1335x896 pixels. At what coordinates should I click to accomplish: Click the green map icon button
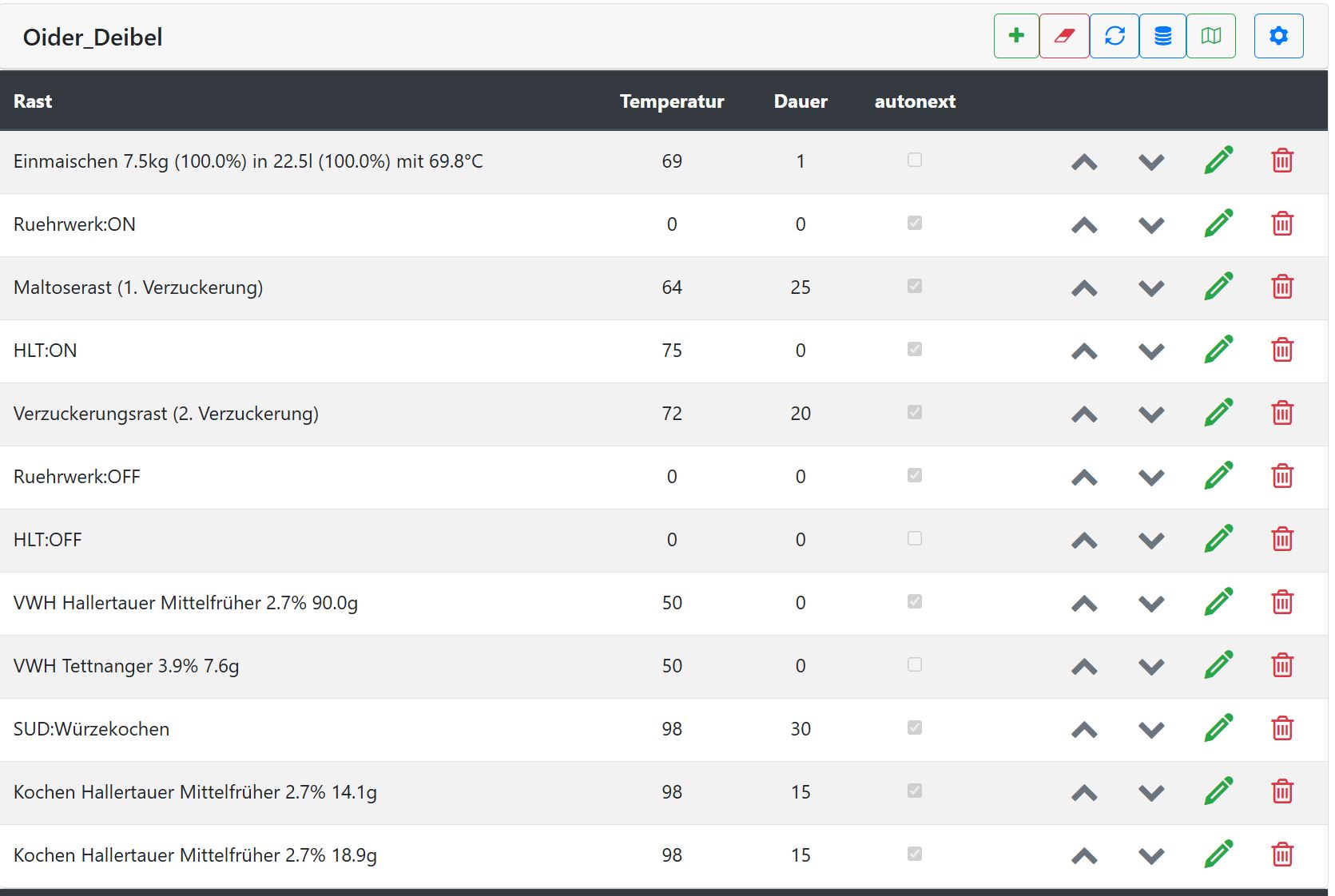tap(1211, 36)
